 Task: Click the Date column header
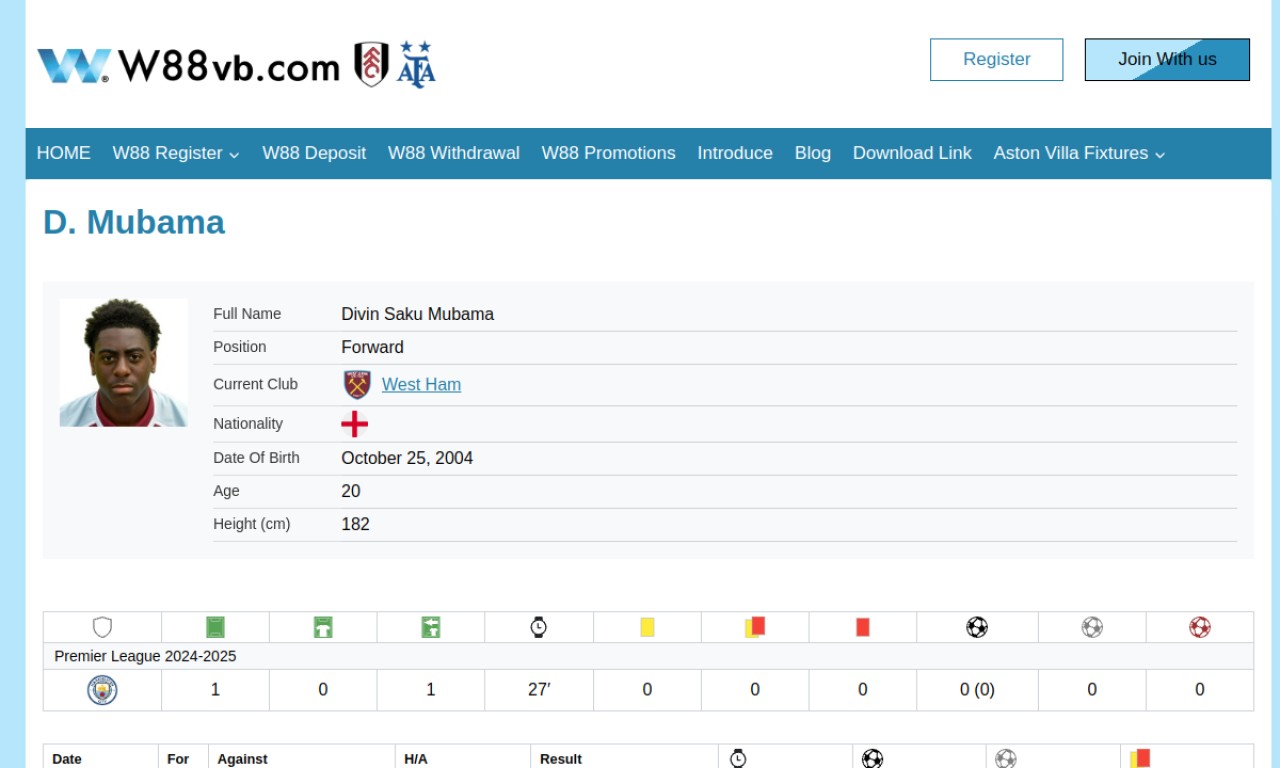point(67,759)
